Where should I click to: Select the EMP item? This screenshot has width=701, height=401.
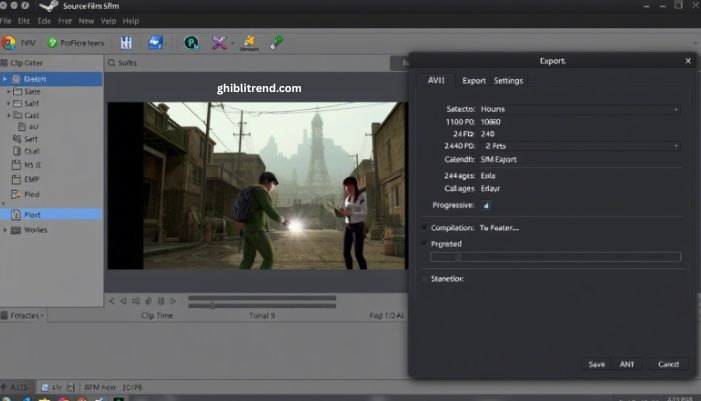point(26,179)
